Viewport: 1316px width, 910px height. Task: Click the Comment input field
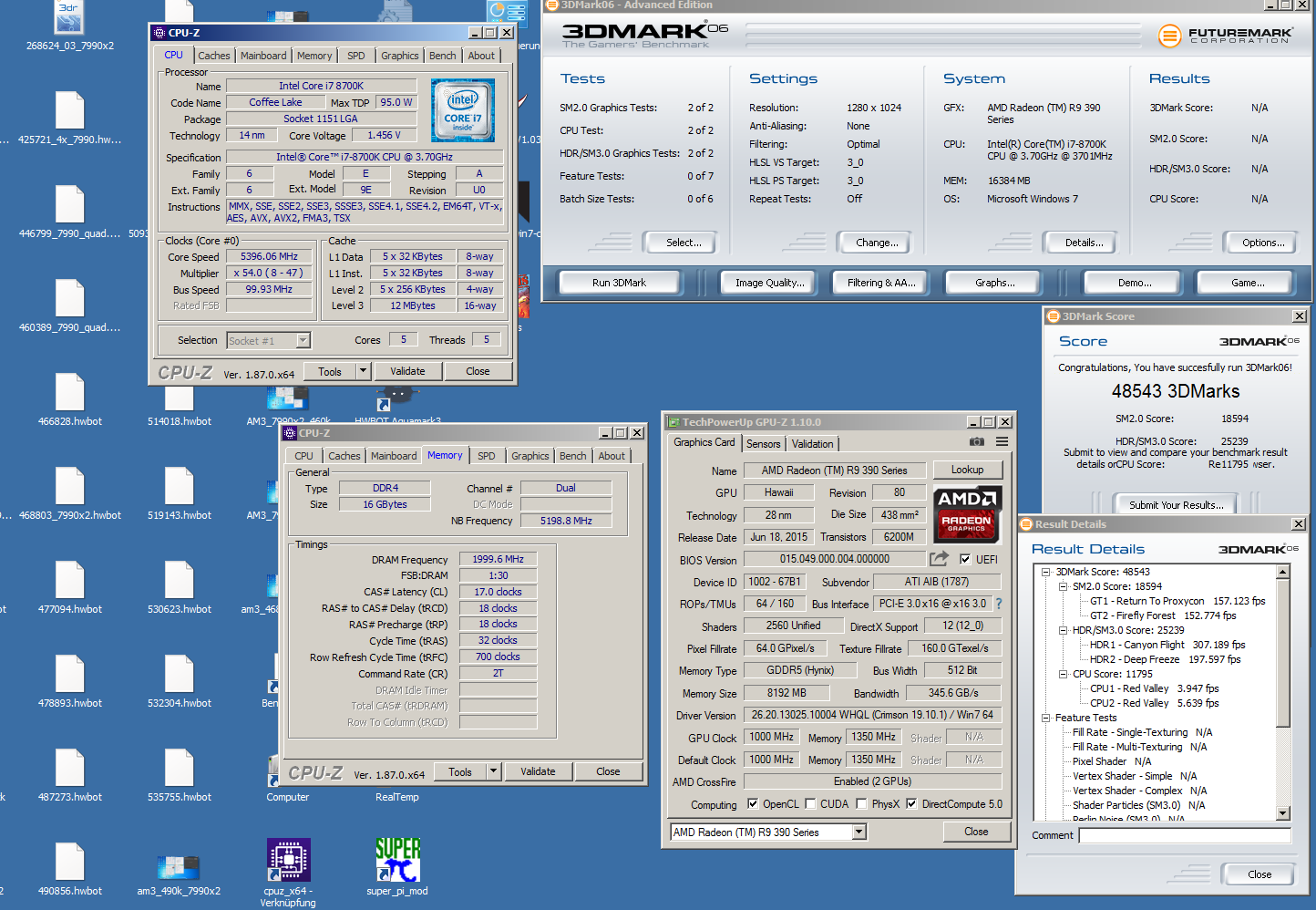tap(1184, 835)
